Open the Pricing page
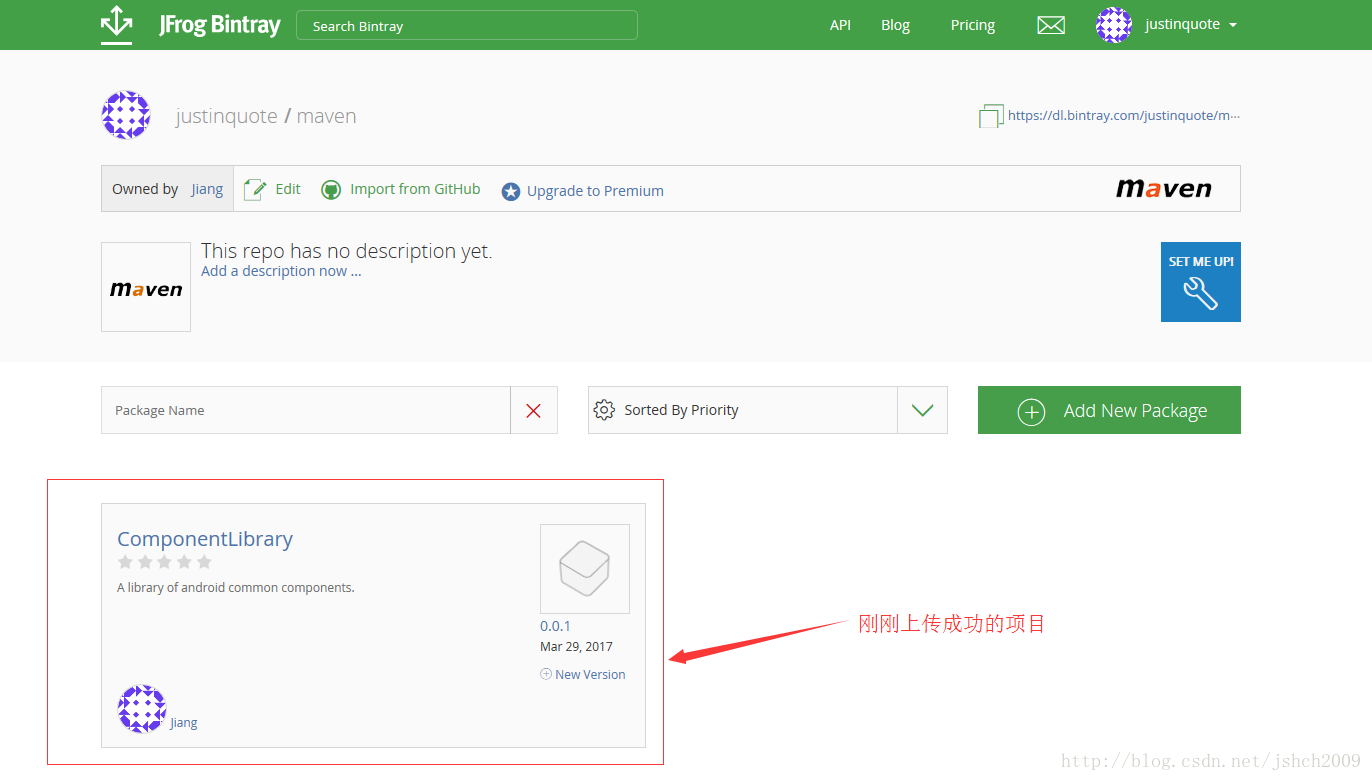The width and height of the screenshot is (1372, 781). (973, 25)
